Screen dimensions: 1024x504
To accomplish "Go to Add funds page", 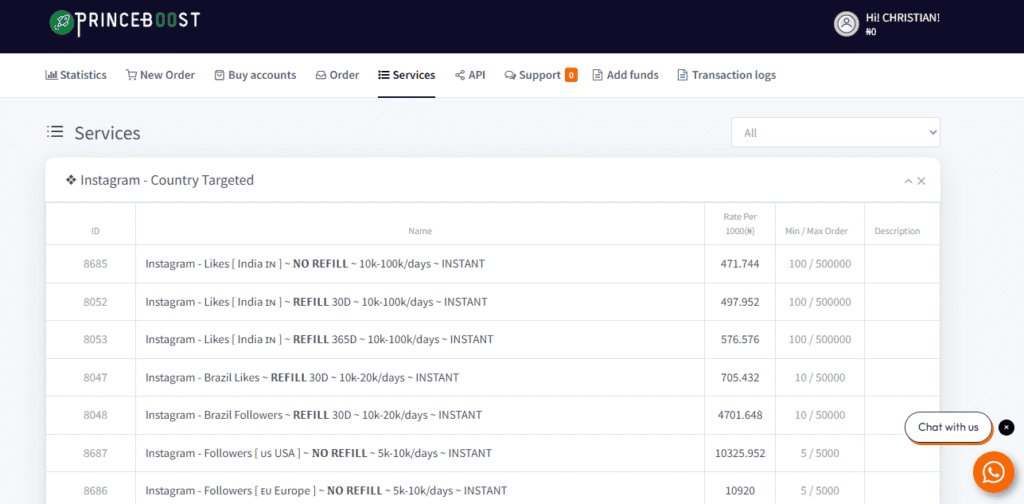I will [x=625, y=75].
